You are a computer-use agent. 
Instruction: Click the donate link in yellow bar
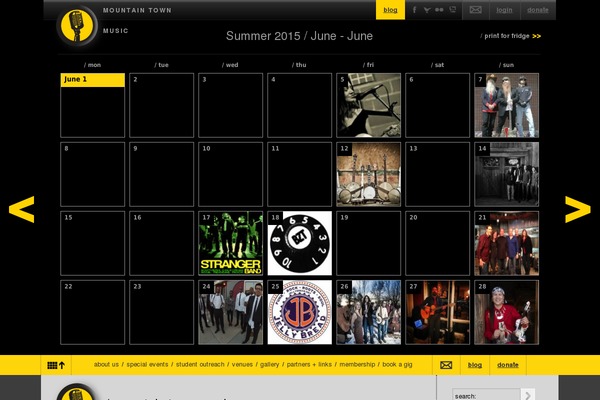point(508,365)
